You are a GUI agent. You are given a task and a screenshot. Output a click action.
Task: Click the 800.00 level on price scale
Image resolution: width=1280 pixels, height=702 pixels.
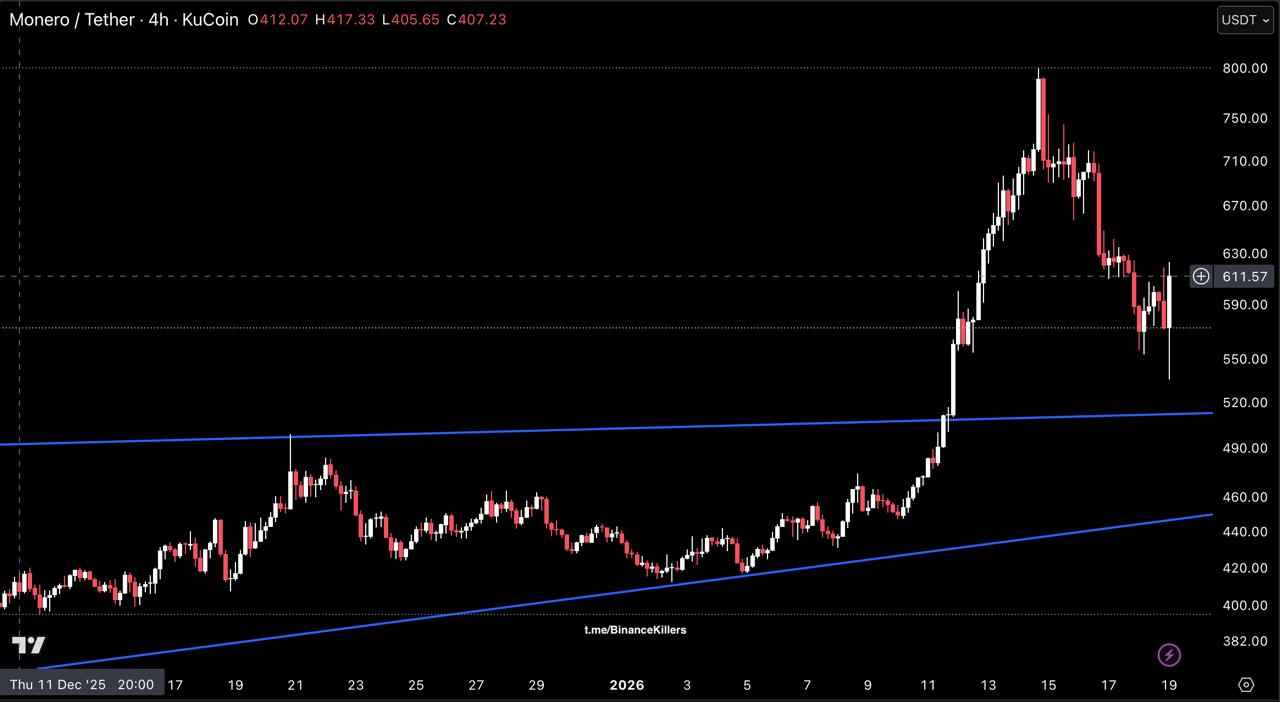(x=1244, y=68)
